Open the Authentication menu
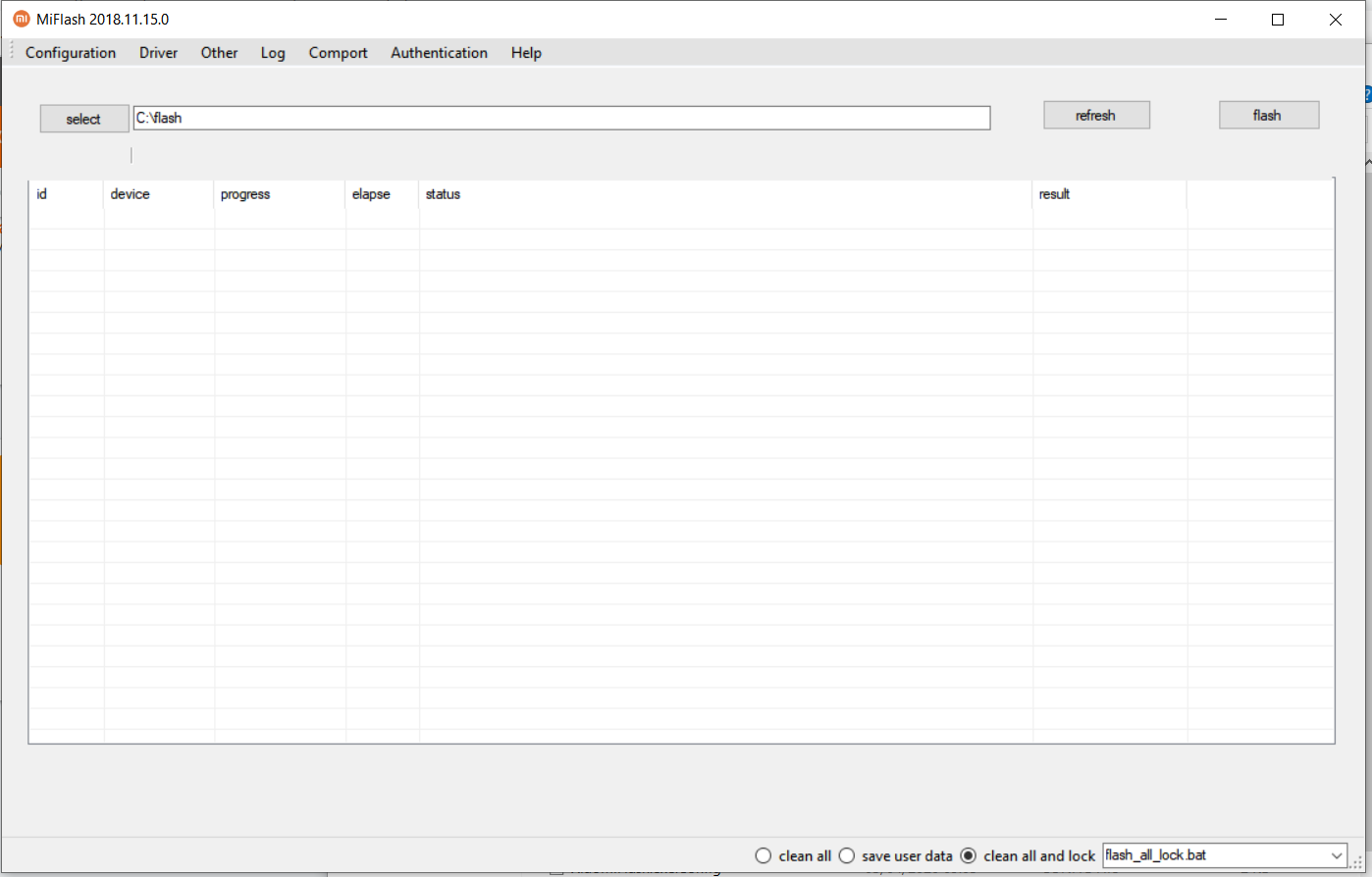 coord(439,53)
